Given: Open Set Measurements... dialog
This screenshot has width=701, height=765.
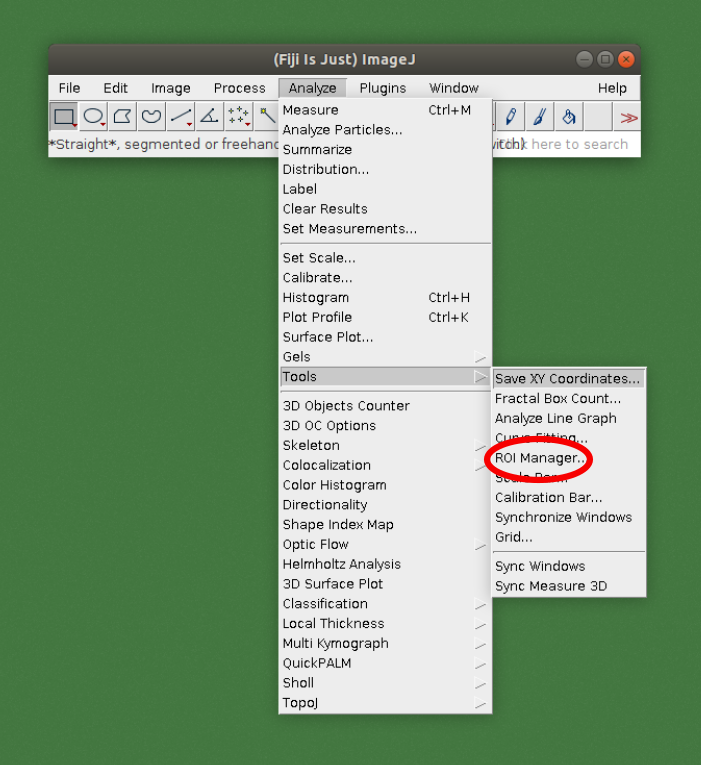Looking at the screenshot, I should point(385,229).
